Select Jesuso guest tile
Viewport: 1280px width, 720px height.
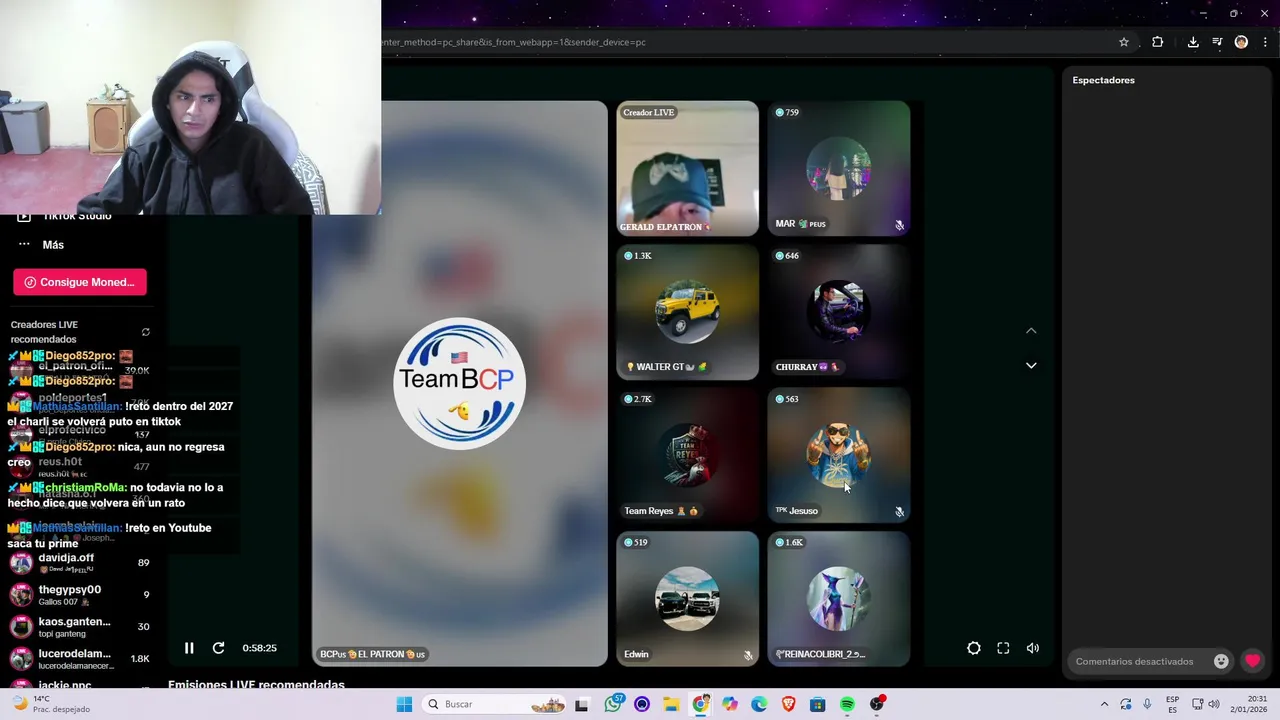838,456
